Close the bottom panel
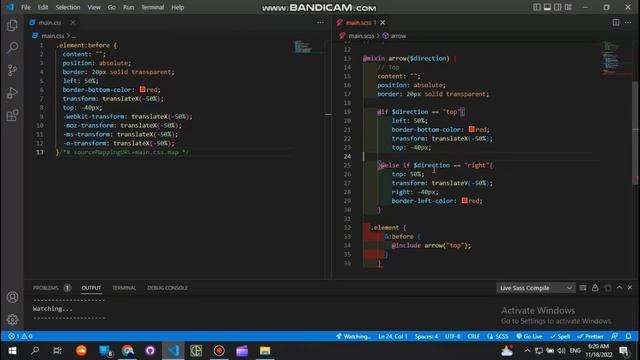 (x=630, y=287)
